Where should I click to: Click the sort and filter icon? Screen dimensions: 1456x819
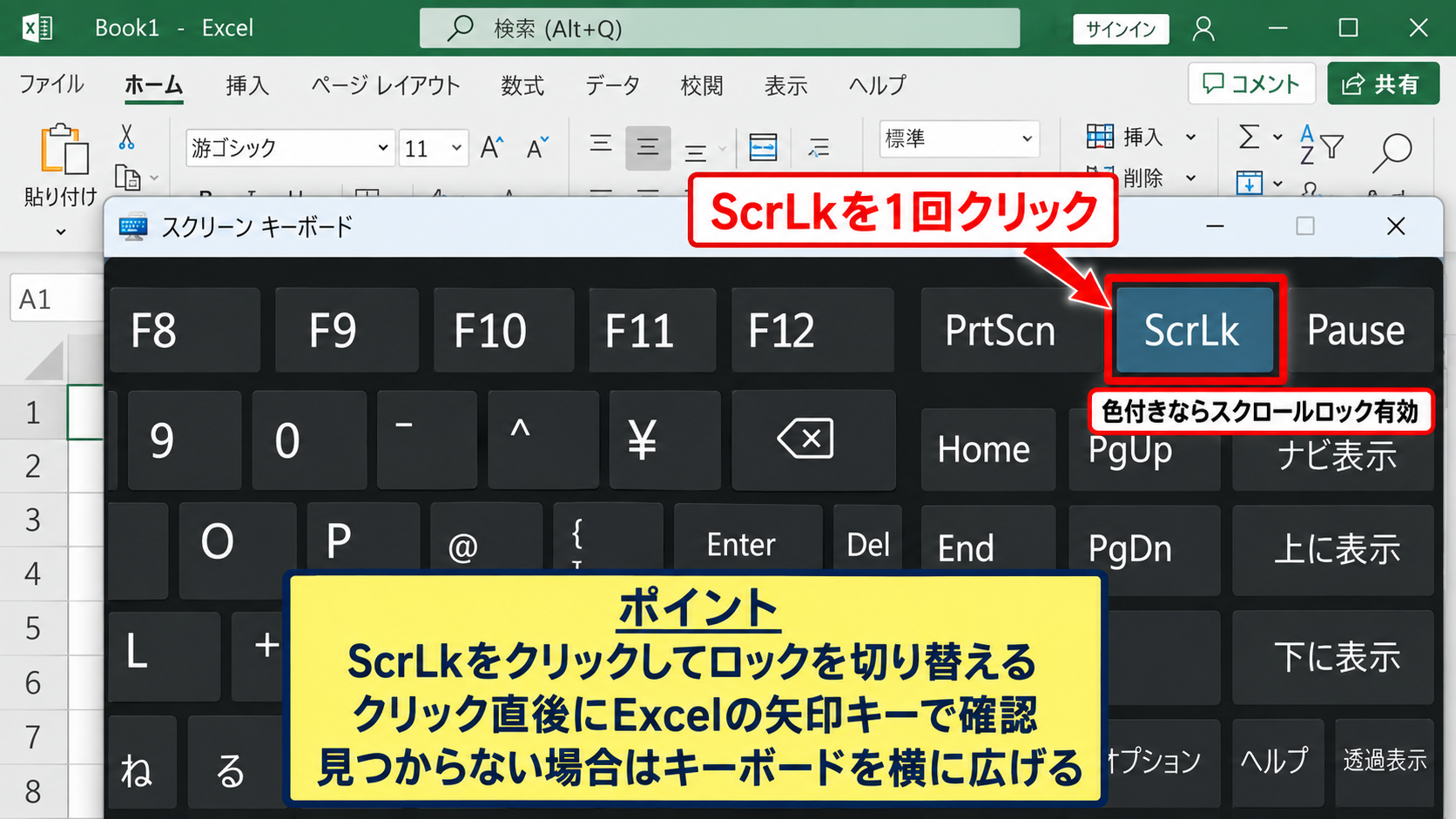tap(1321, 145)
